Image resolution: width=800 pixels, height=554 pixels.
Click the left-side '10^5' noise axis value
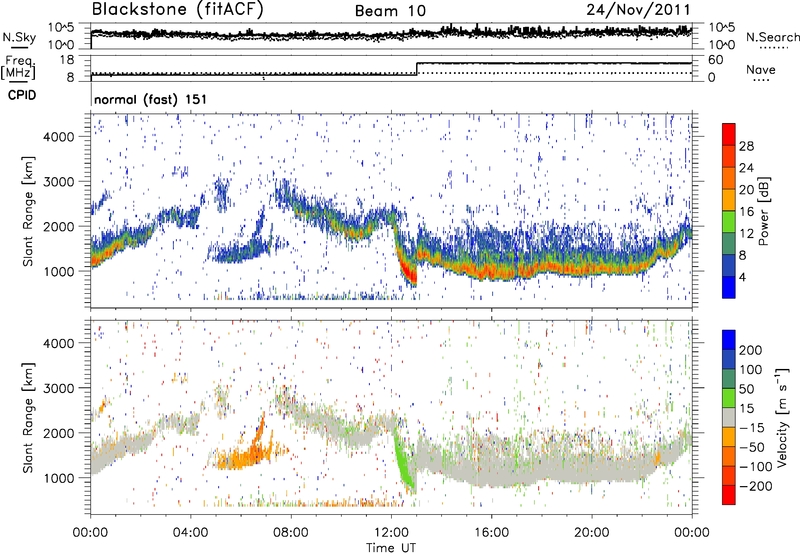61,27
